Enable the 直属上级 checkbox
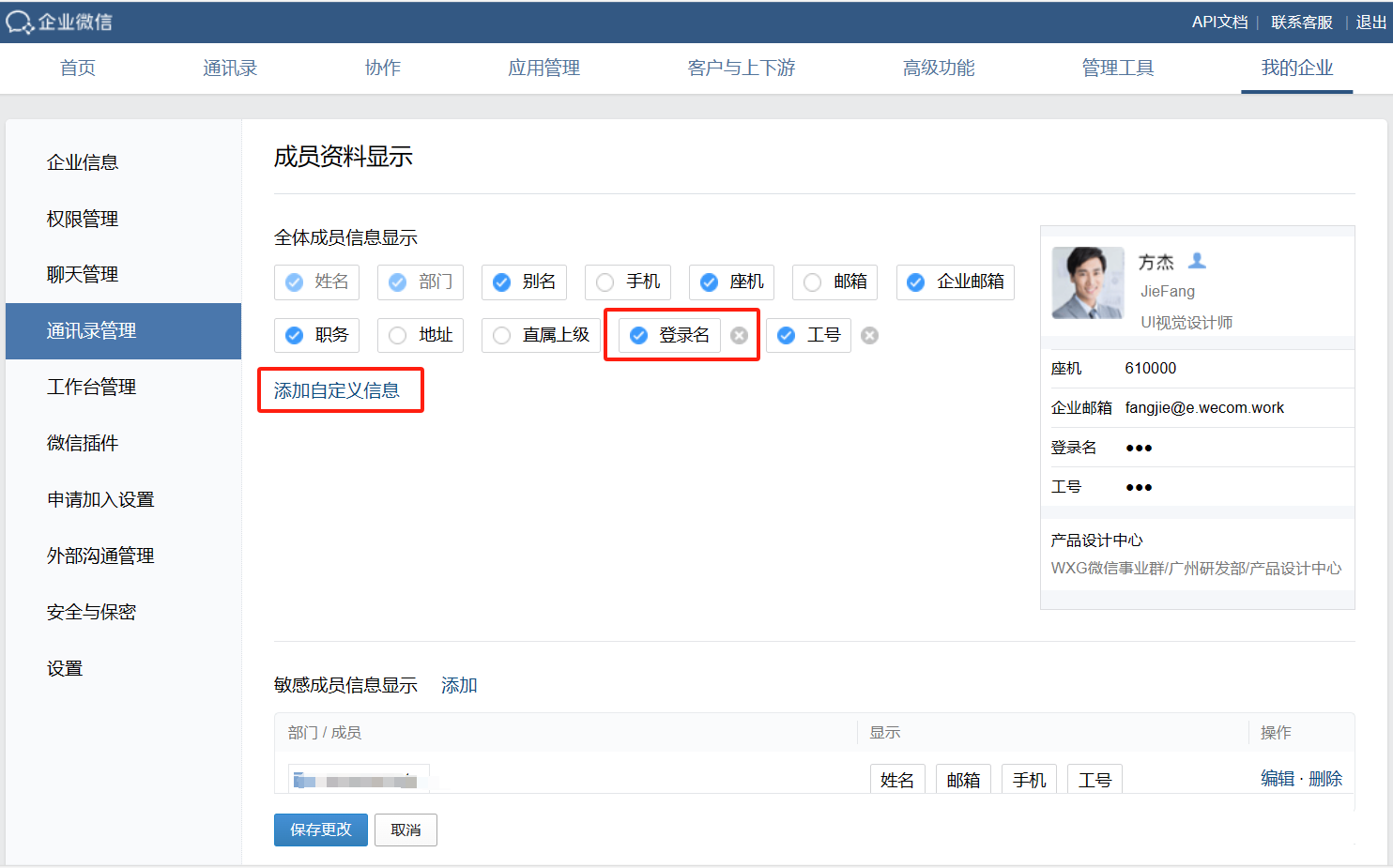This screenshot has height=868, width=1393. (x=502, y=336)
